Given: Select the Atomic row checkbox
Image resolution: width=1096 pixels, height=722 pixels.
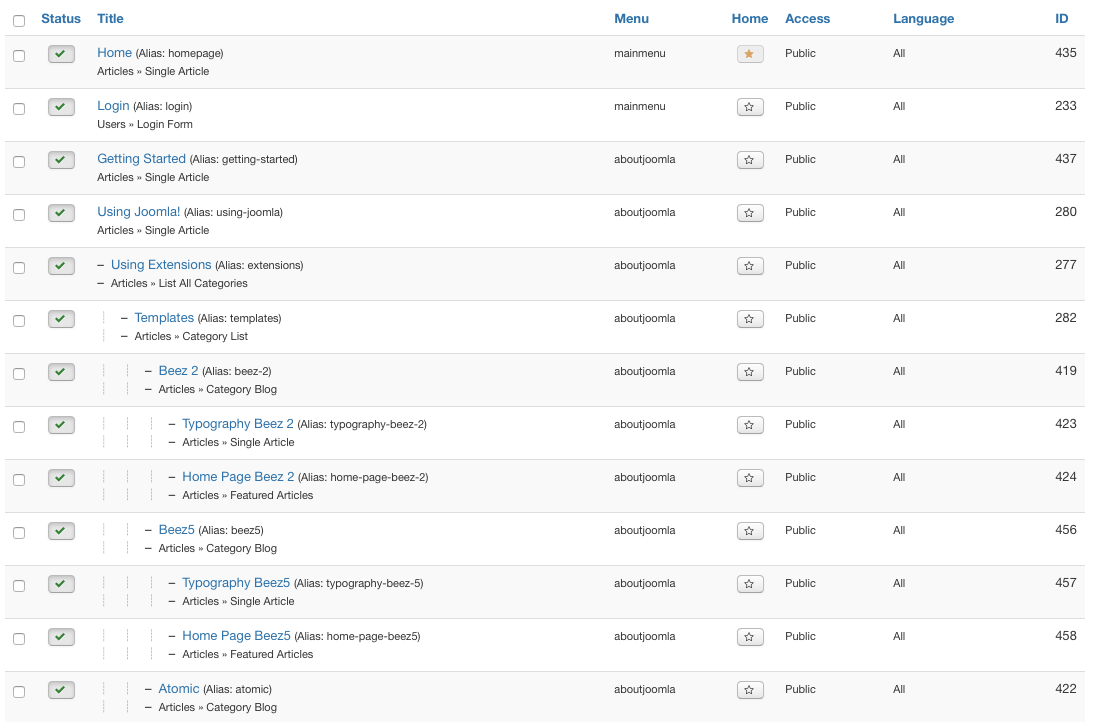Looking at the screenshot, I should (19, 692).
